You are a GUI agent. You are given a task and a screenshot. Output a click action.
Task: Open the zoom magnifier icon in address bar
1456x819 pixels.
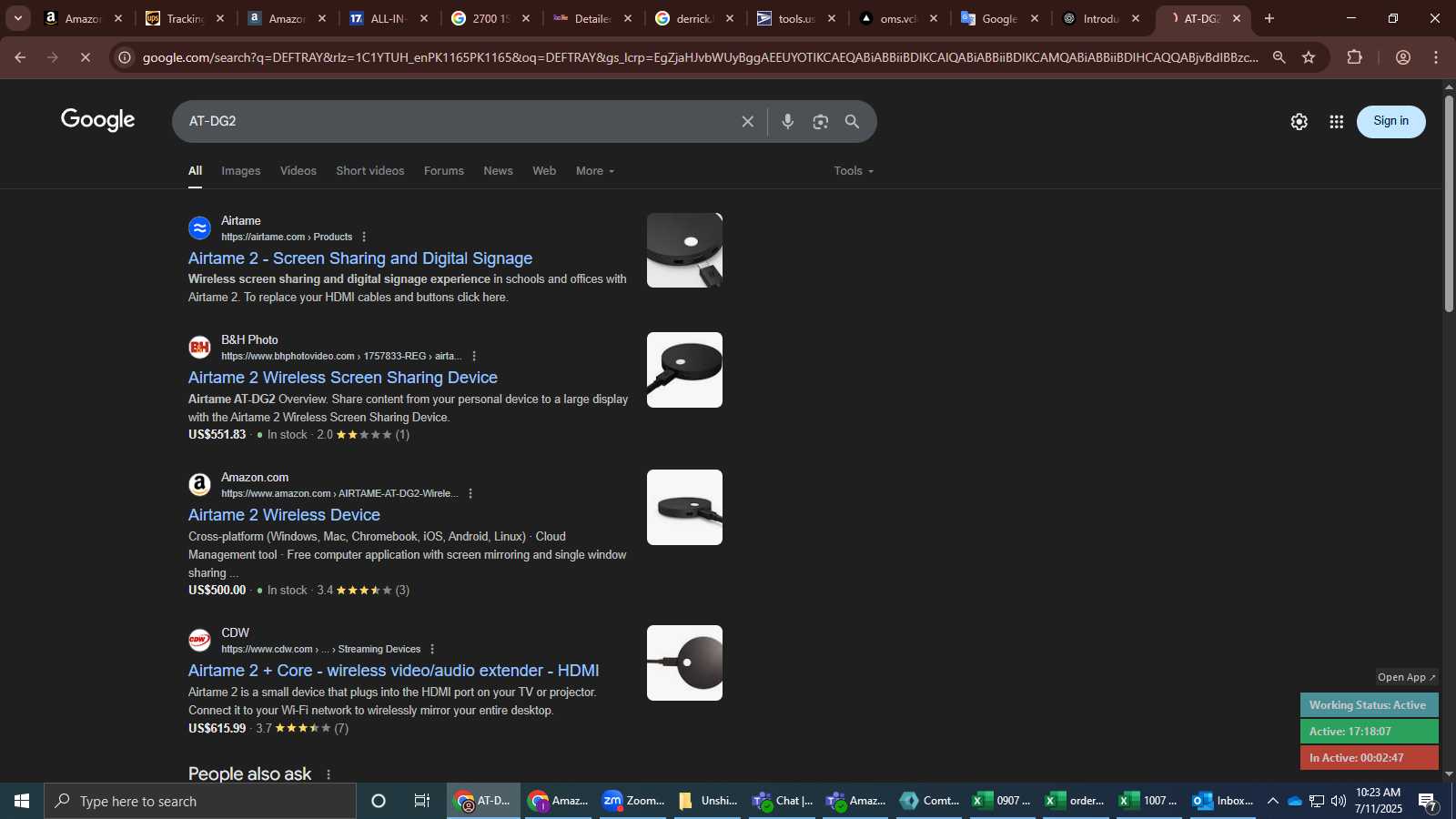(x=1279, y=57)
